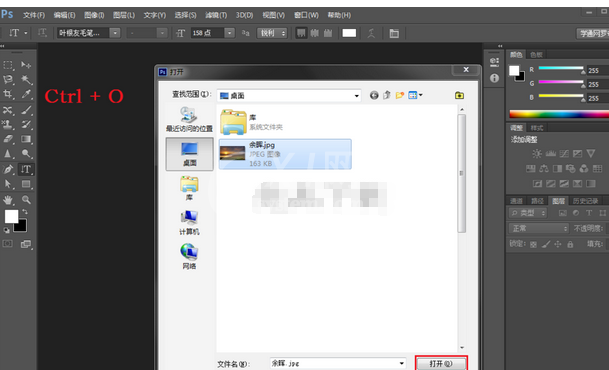Image resolution: width=609 pixels, height=370 pixels.
Task: Toggle lock position icon
Action: (x=558, y=245)
